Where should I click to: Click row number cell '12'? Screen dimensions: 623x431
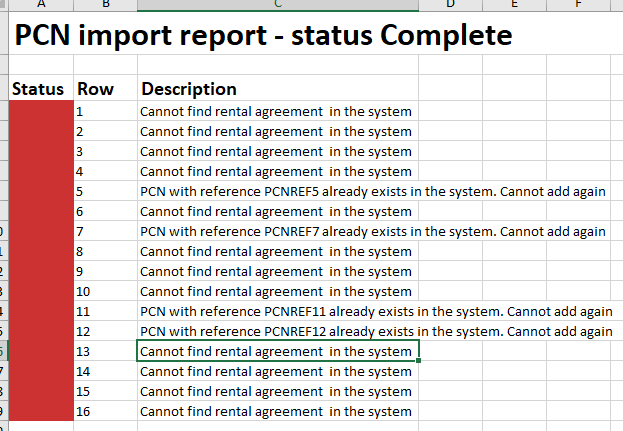click(105, 331)
